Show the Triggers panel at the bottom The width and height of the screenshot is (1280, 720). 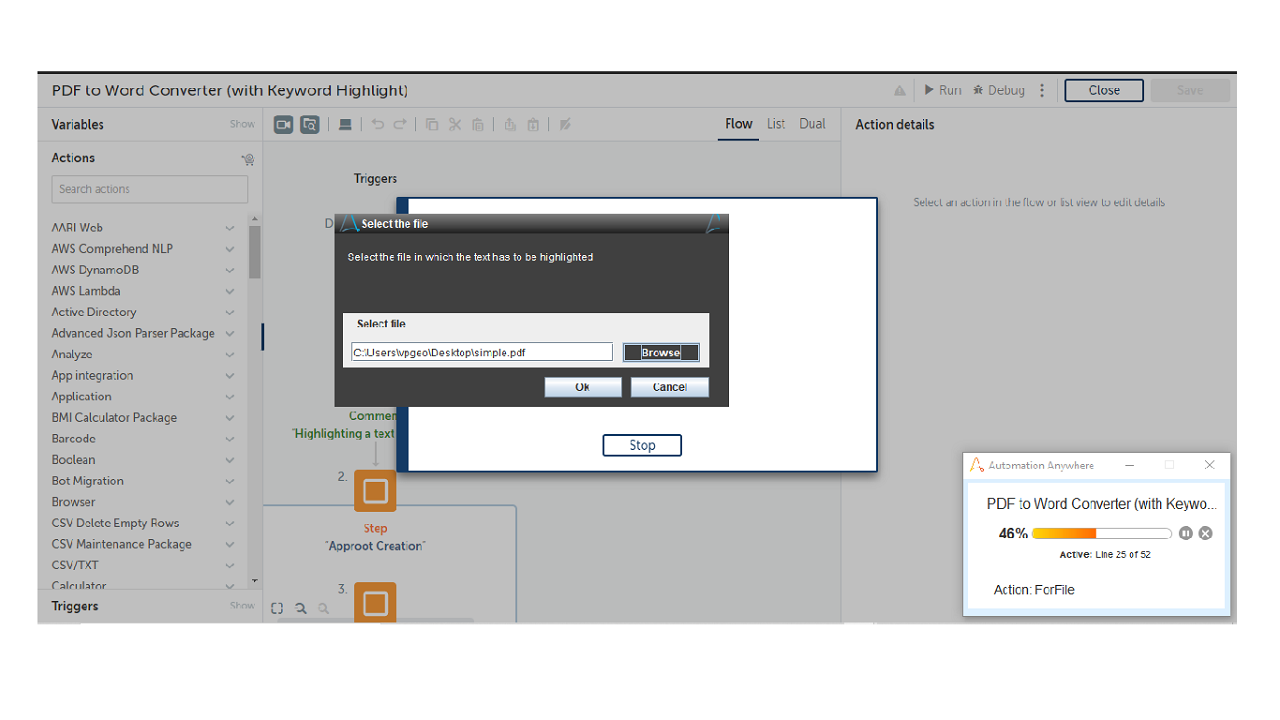click(242, 606)
